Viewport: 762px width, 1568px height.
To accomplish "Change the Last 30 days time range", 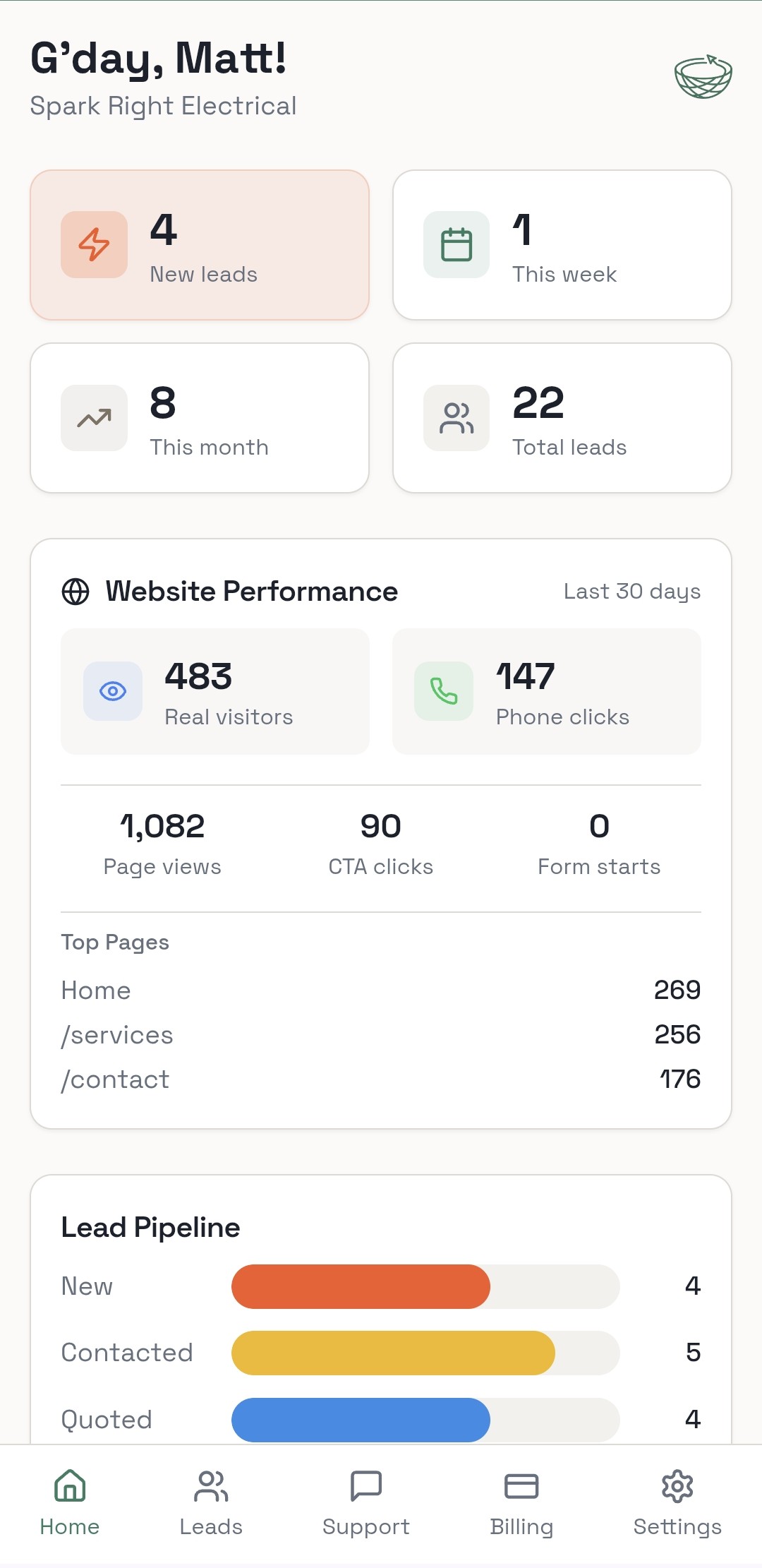I will [x=631, y=592].
